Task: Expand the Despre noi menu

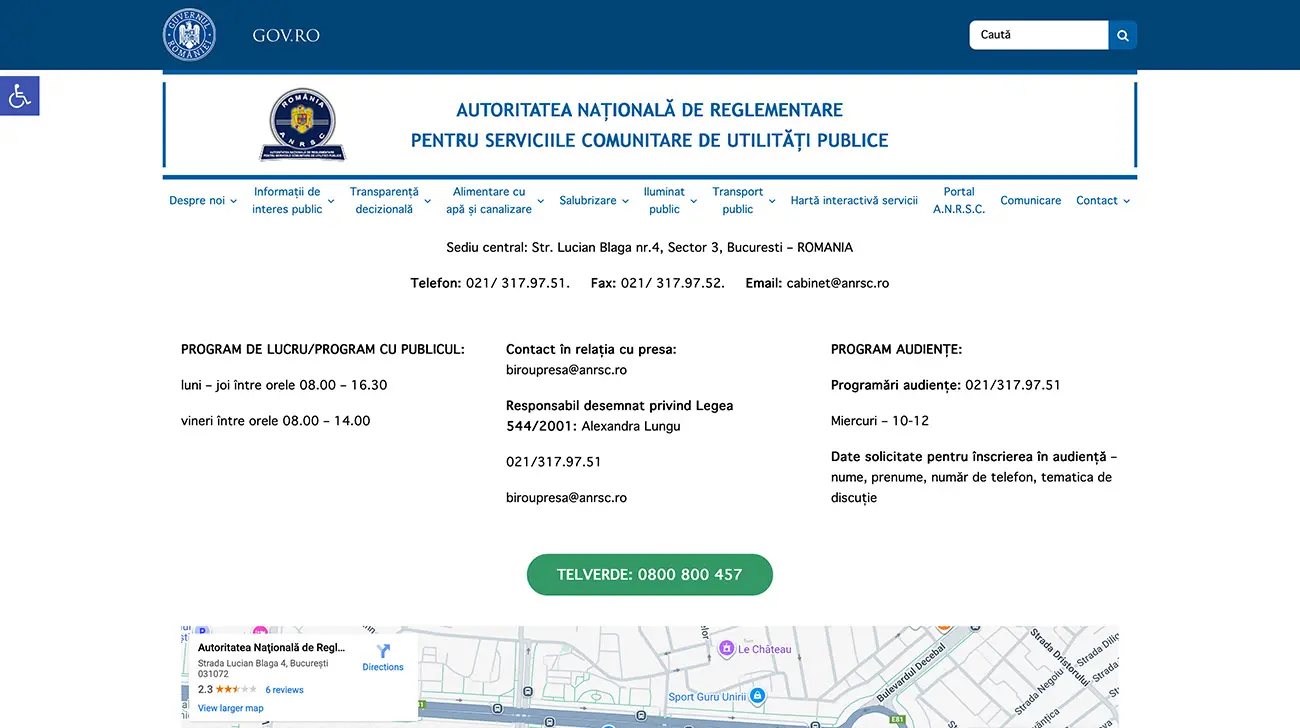Action: pyautogui.click(x=203, y=201)
